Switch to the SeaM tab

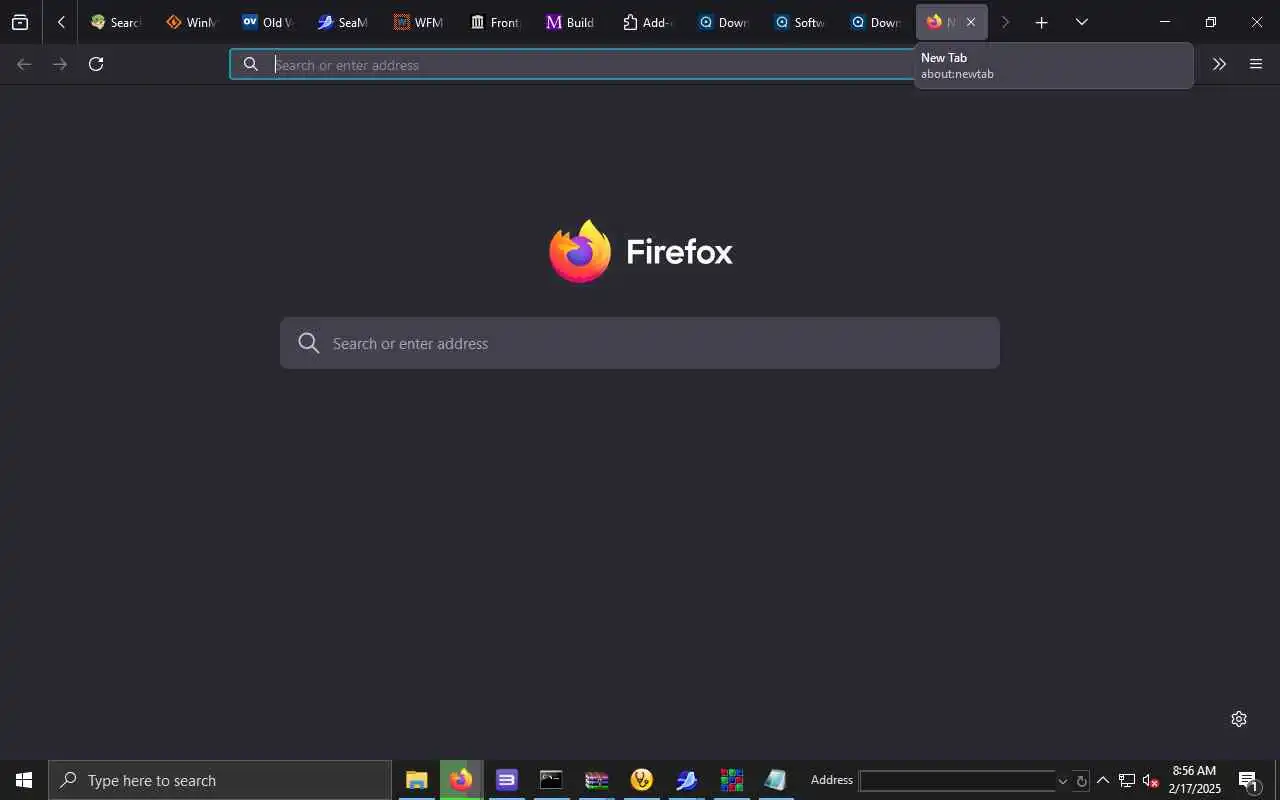click(343, 22)
